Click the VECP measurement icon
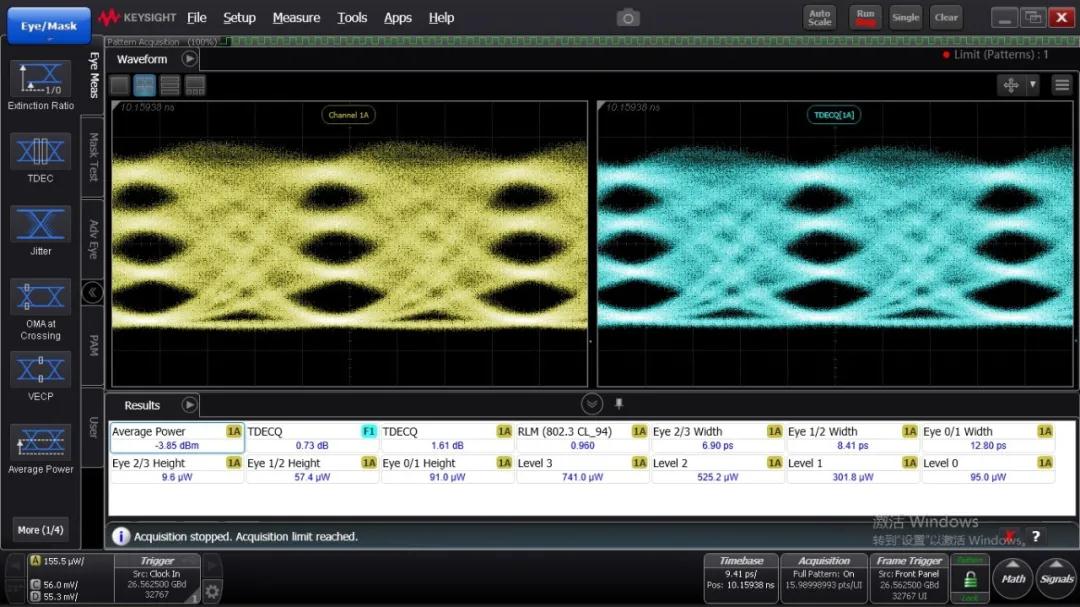The image size is (1080, 607). pyautogui.click(x=40, y=370)
